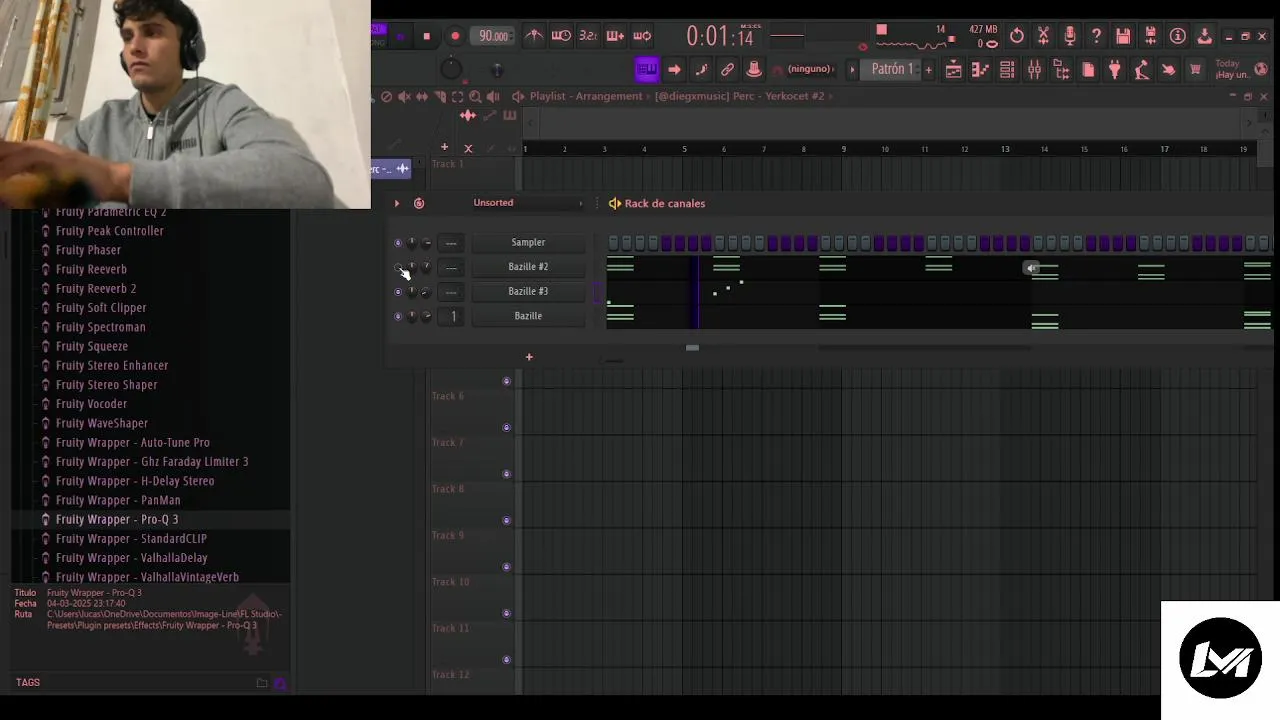Screen dimensions: 1280x720
Task: Select the zoom tool in Playlist toolbar
Action: point(475,96)
